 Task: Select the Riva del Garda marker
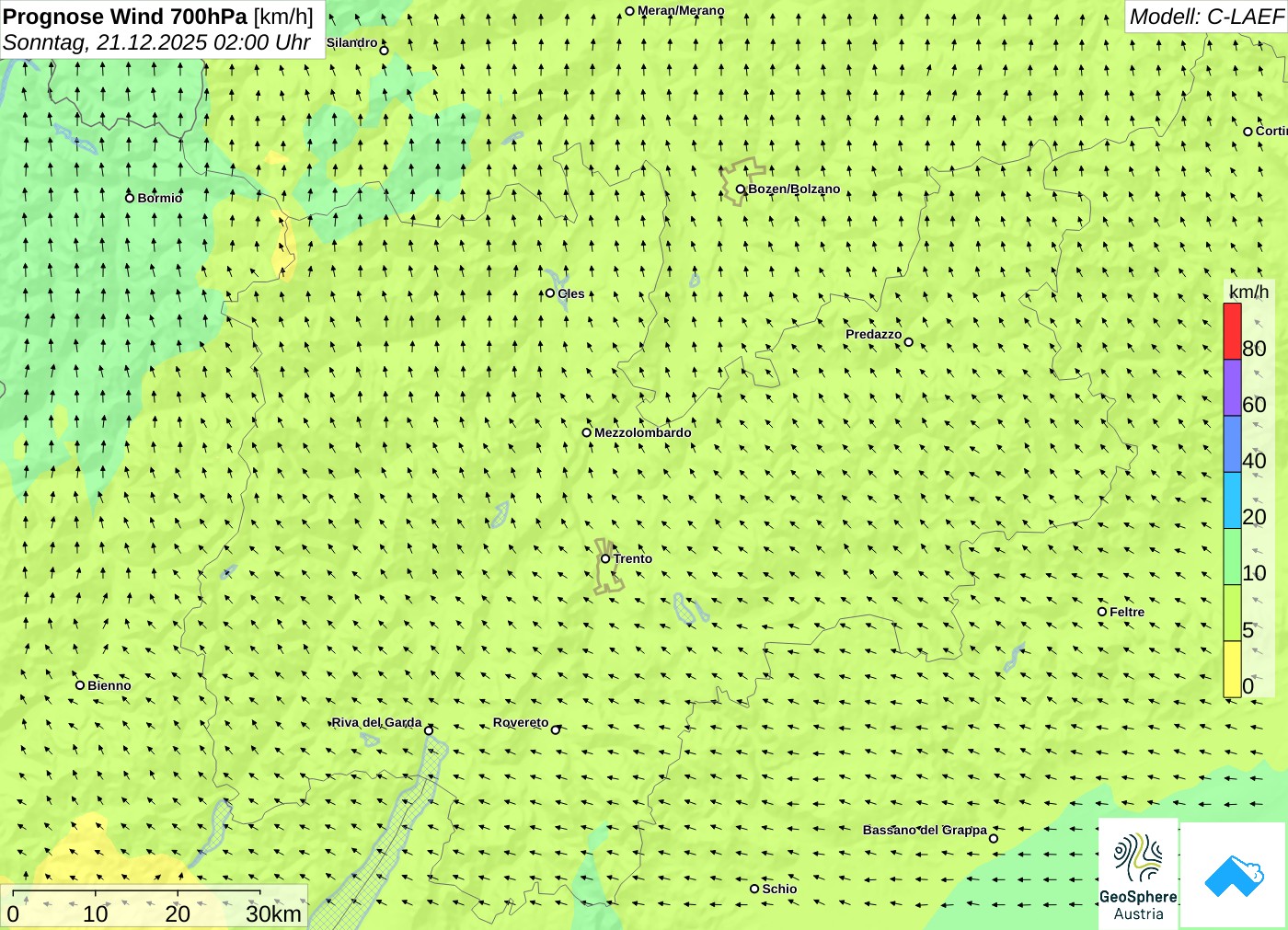[x=429, y=730]
